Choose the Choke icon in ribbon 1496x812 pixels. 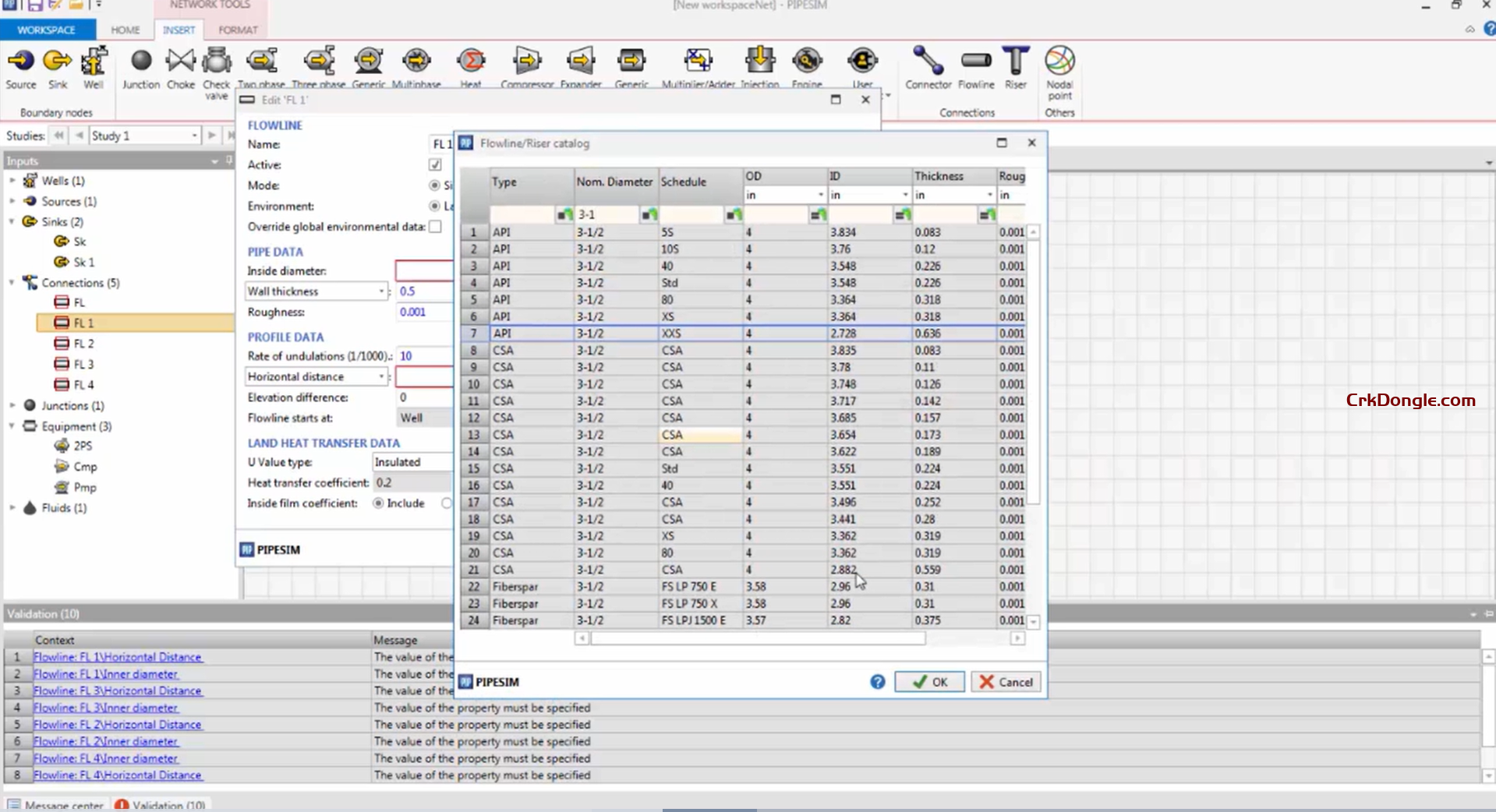(x=180, y=62)
